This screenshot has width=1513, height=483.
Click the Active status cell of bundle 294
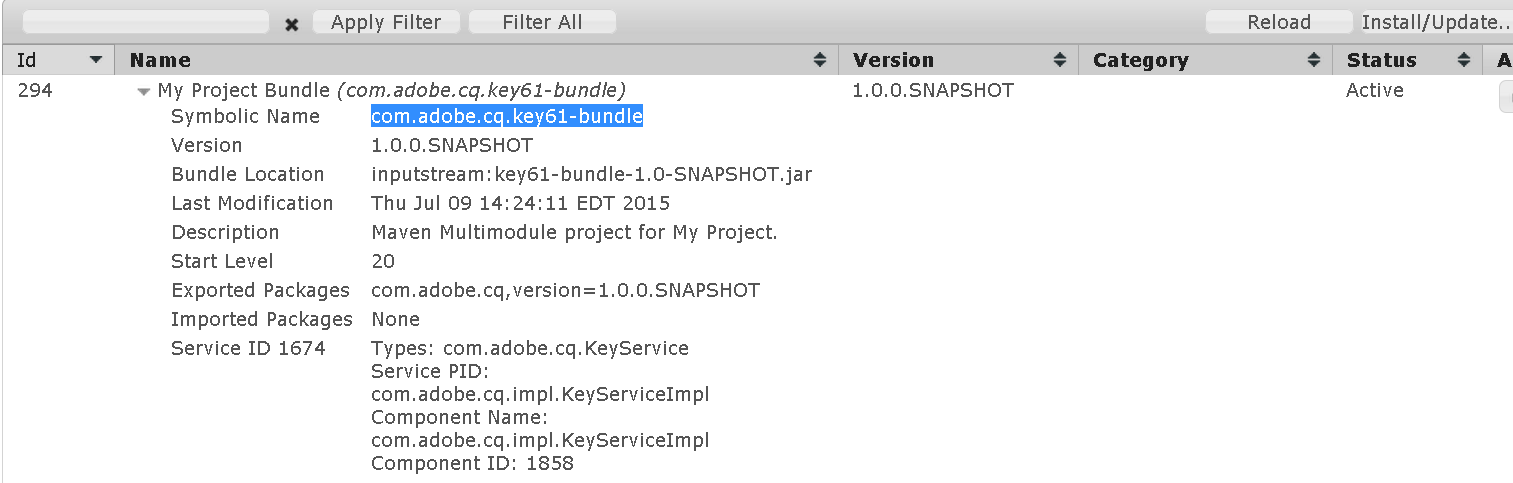1375,90
